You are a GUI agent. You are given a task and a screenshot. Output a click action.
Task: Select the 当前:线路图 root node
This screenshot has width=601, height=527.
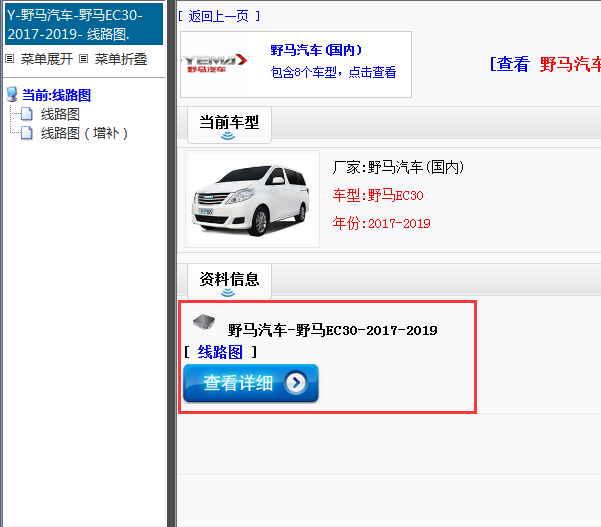point(56,95)
